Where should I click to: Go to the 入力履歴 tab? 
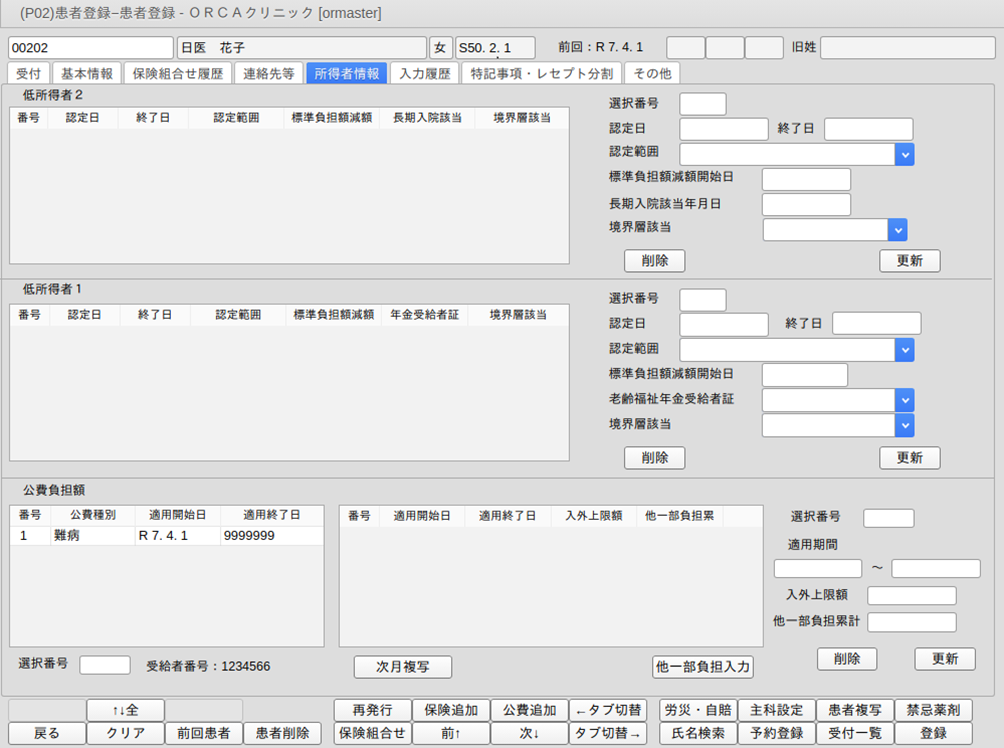425,73
